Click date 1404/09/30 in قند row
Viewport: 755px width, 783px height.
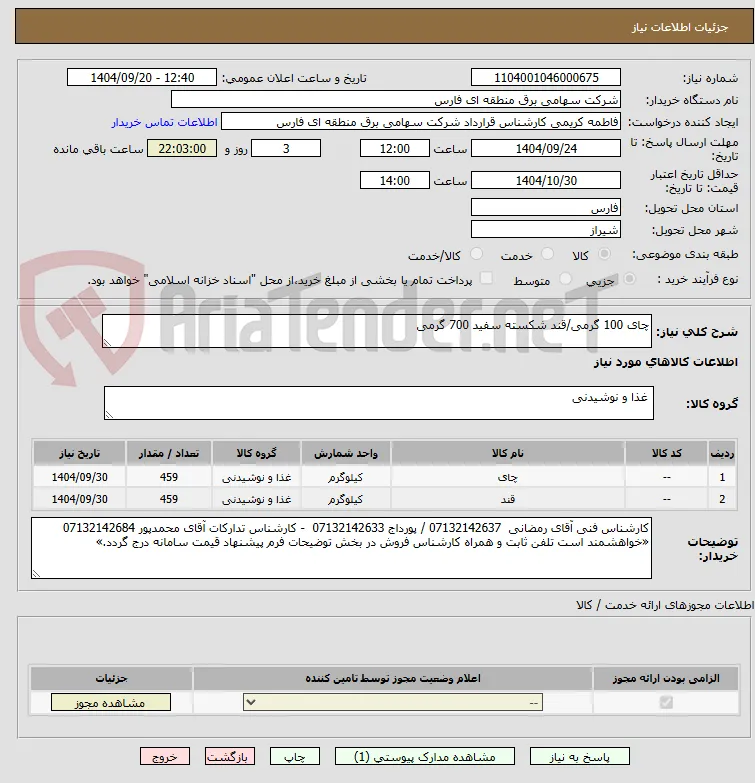pos(79,499)
